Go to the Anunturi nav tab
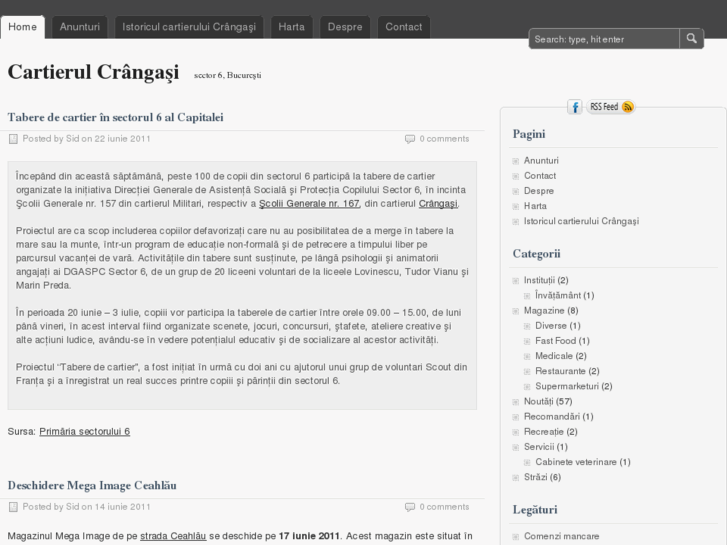This screenshot has width=727, height=545. [x=80, y=27]
